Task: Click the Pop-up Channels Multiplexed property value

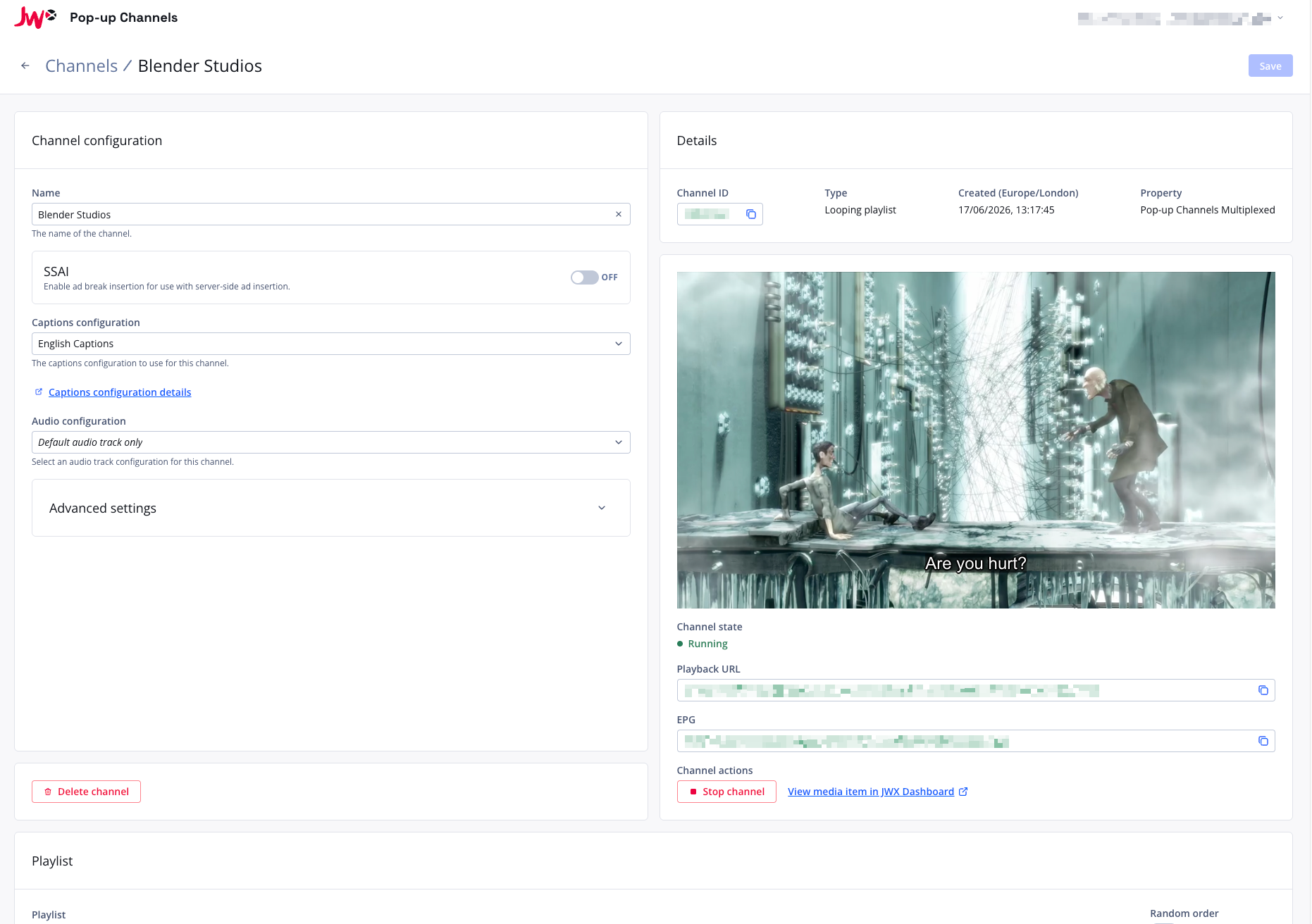Action: pos(1208,210)
